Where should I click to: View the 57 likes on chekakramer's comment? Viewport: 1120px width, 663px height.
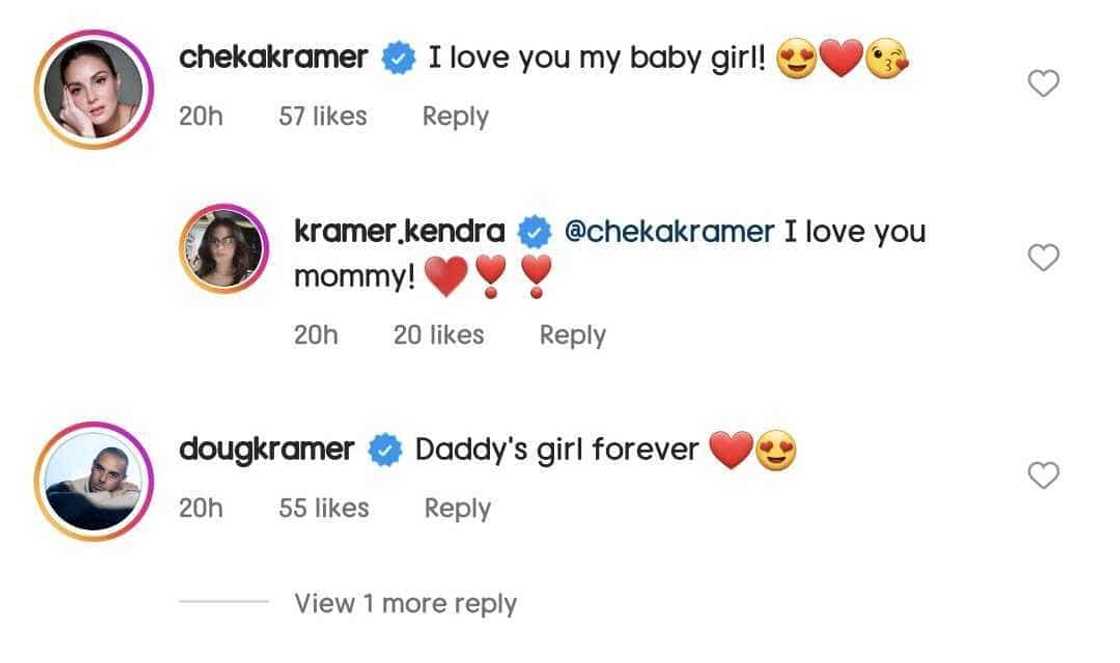point(322,116)
